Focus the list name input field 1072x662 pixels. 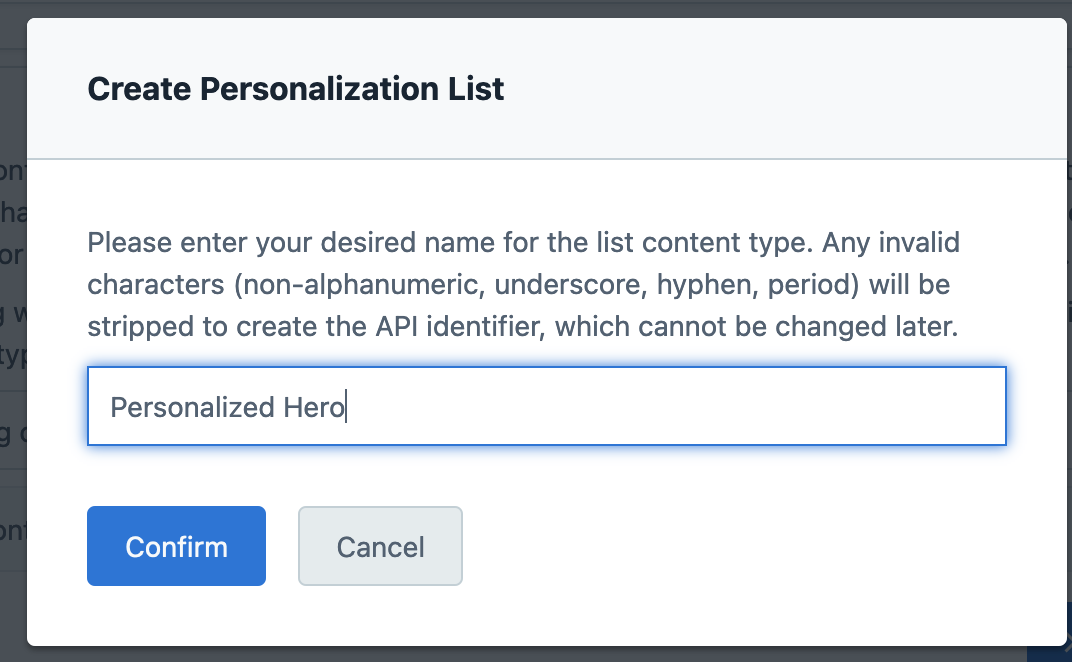pyautogui.click(x=546, y=406)
